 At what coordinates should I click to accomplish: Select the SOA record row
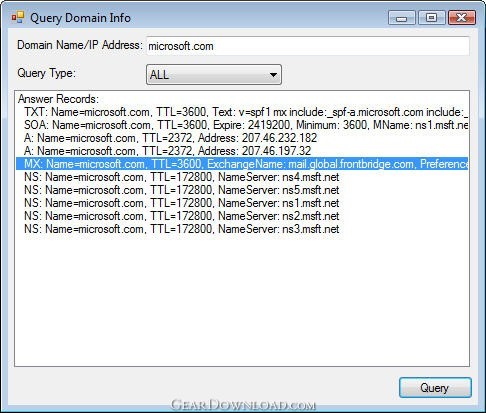tap(242, 125)
